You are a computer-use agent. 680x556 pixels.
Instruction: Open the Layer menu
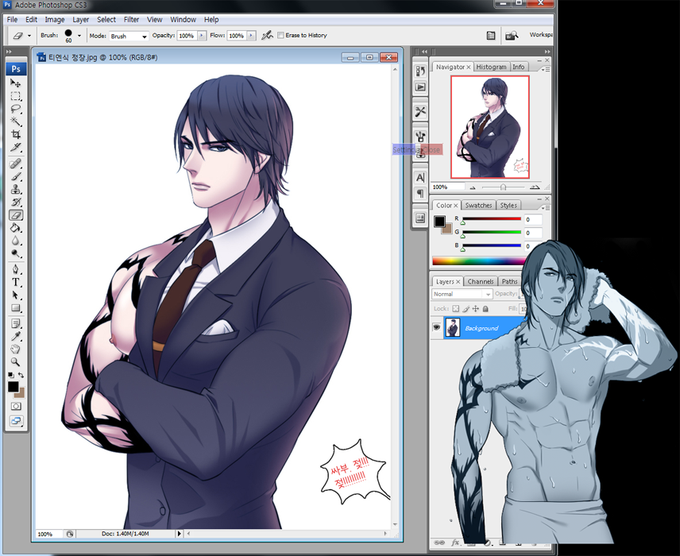tap(81, 20)
